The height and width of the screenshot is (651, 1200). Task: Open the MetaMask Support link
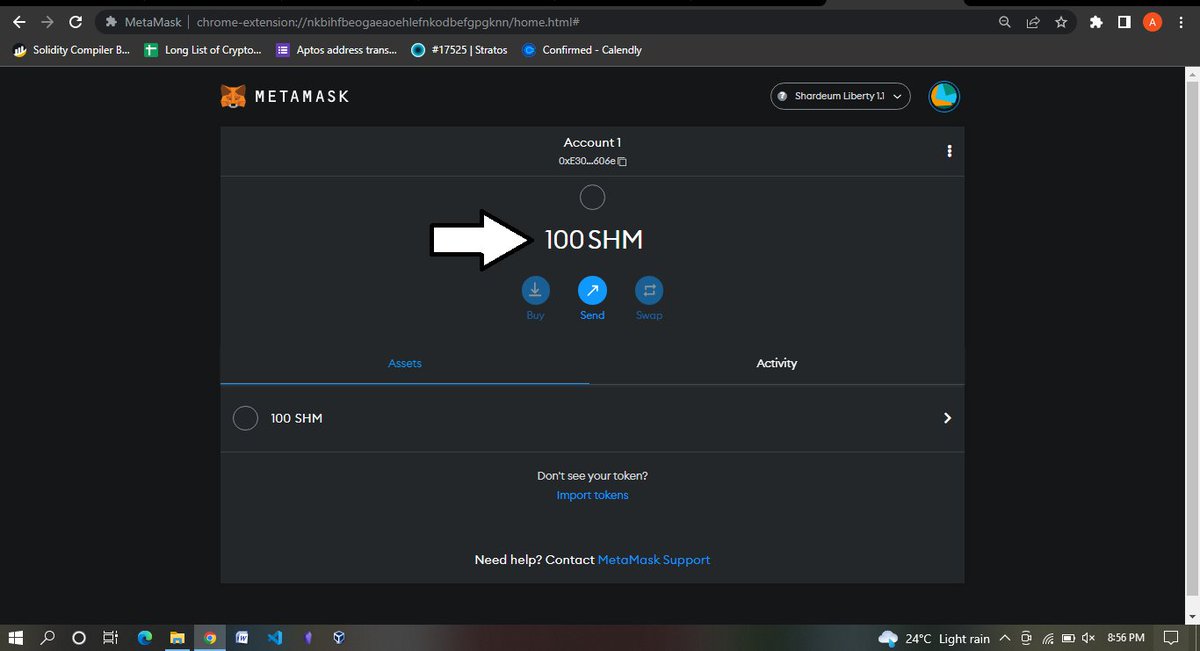(654, 560)
